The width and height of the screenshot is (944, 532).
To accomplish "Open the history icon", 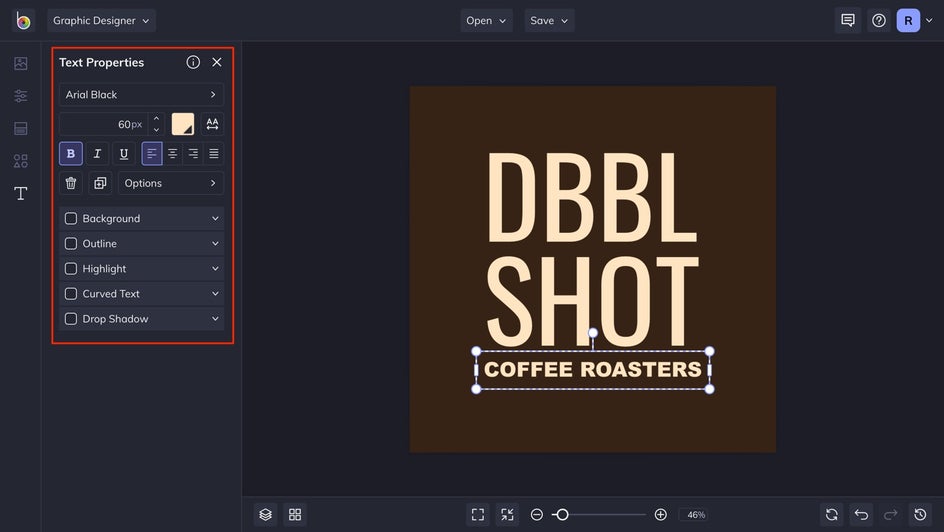I will click(920, 515).
